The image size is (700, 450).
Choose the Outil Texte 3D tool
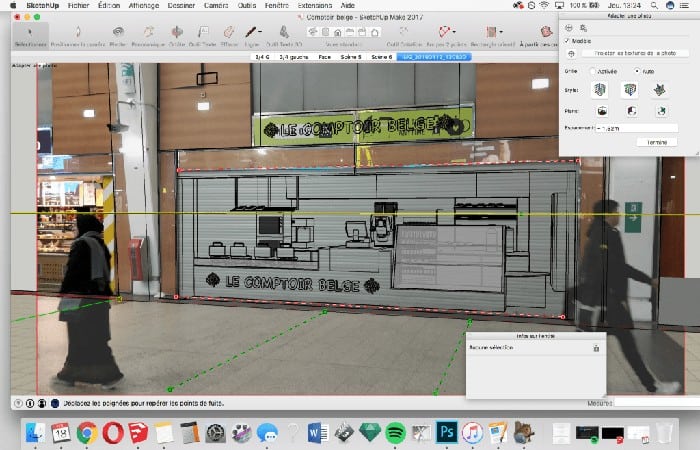point(284,35)
